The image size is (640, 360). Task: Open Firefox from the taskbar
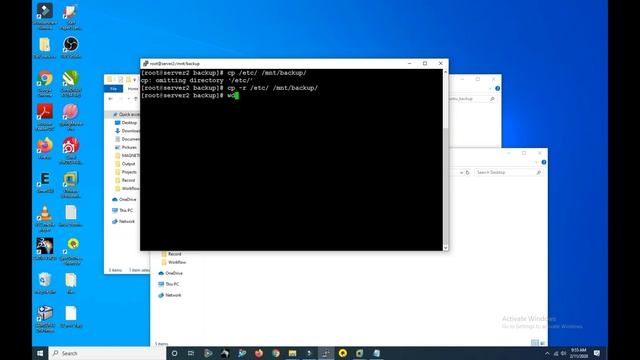click(x=259, y=353)
